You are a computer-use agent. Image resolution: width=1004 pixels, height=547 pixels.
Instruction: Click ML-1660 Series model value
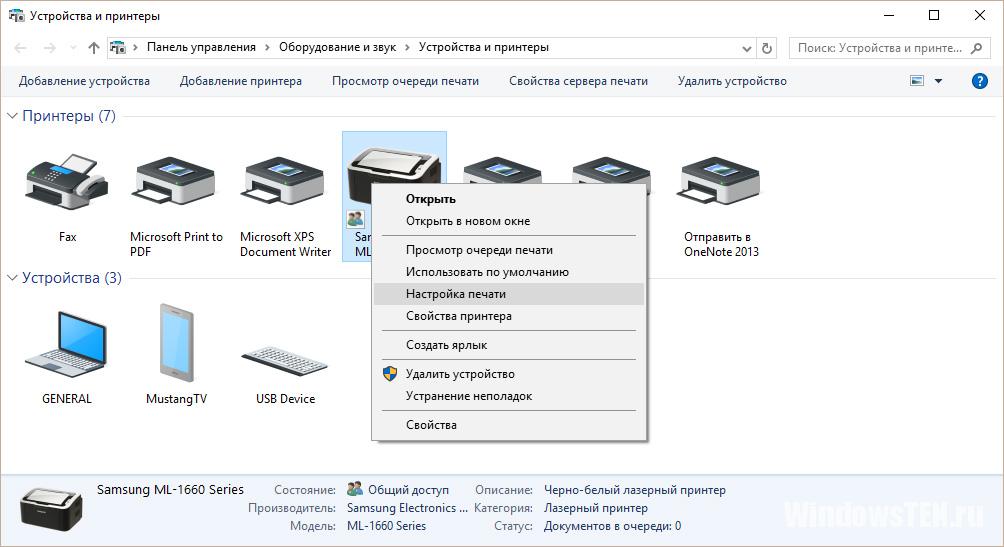[x=386, y=526]
